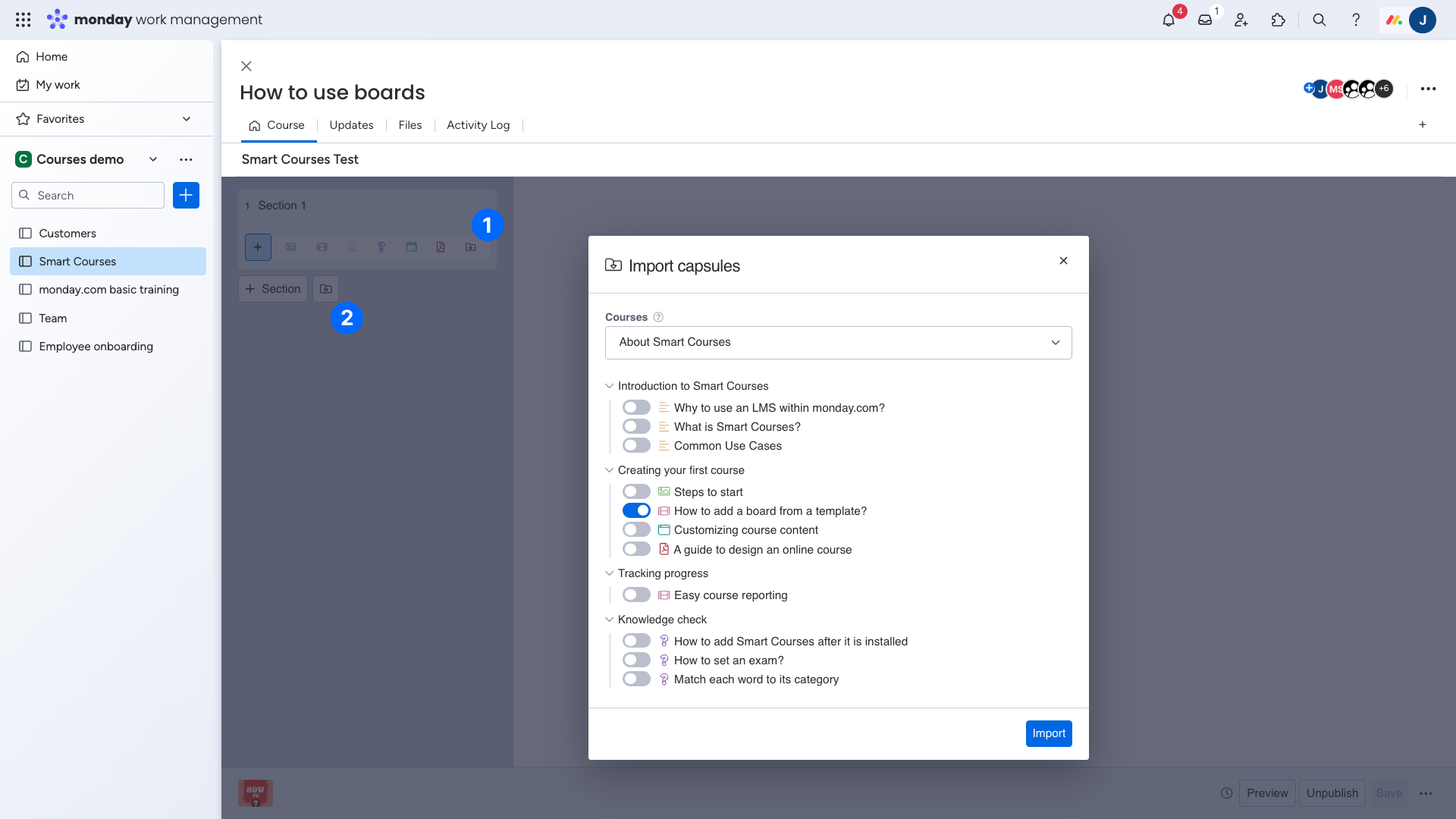Image resolution: width=1456 pixels, height=819 pixels.
Task: Add a quiz question capsule in Section 1
Action: pos(381,246)
